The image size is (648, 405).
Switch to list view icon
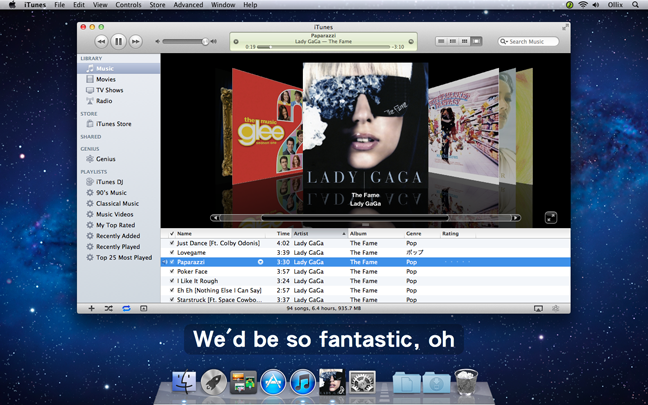pos(441,41)
